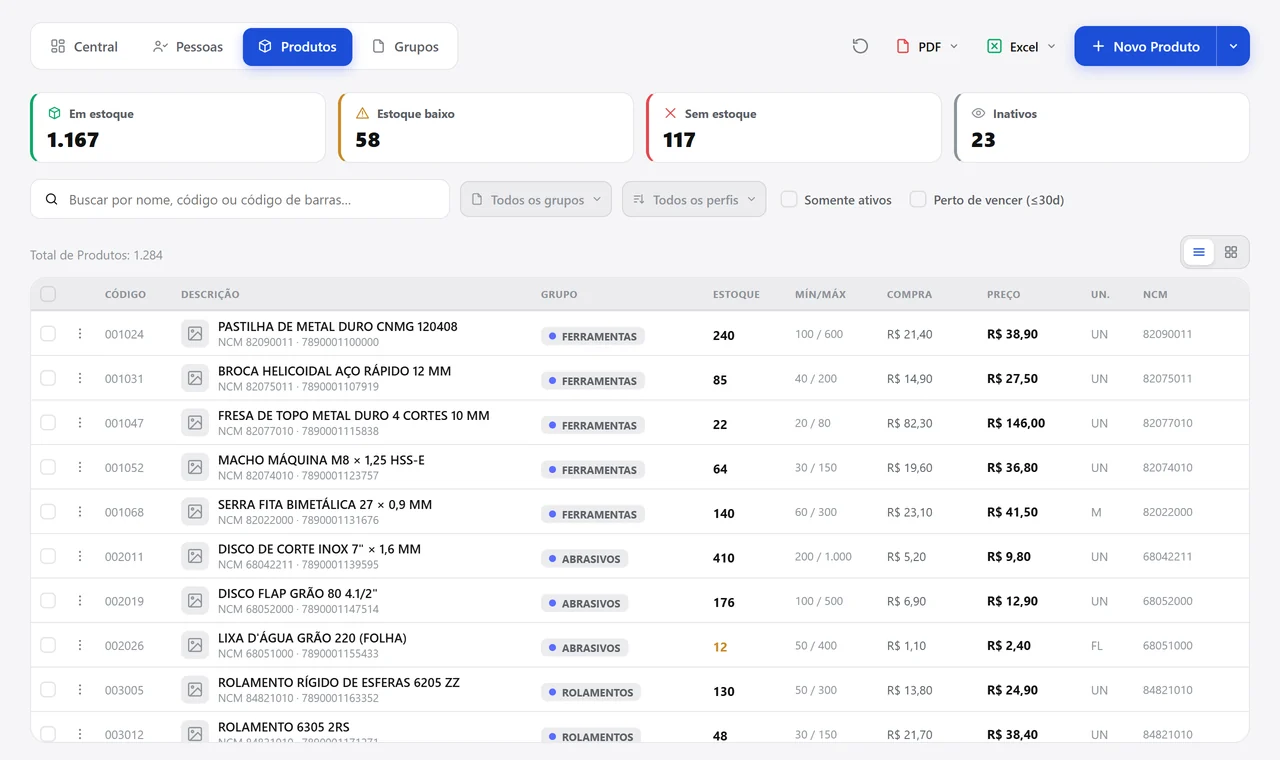Open row menu for product 001068
The image size is (1280, 760).
(80, 512)
